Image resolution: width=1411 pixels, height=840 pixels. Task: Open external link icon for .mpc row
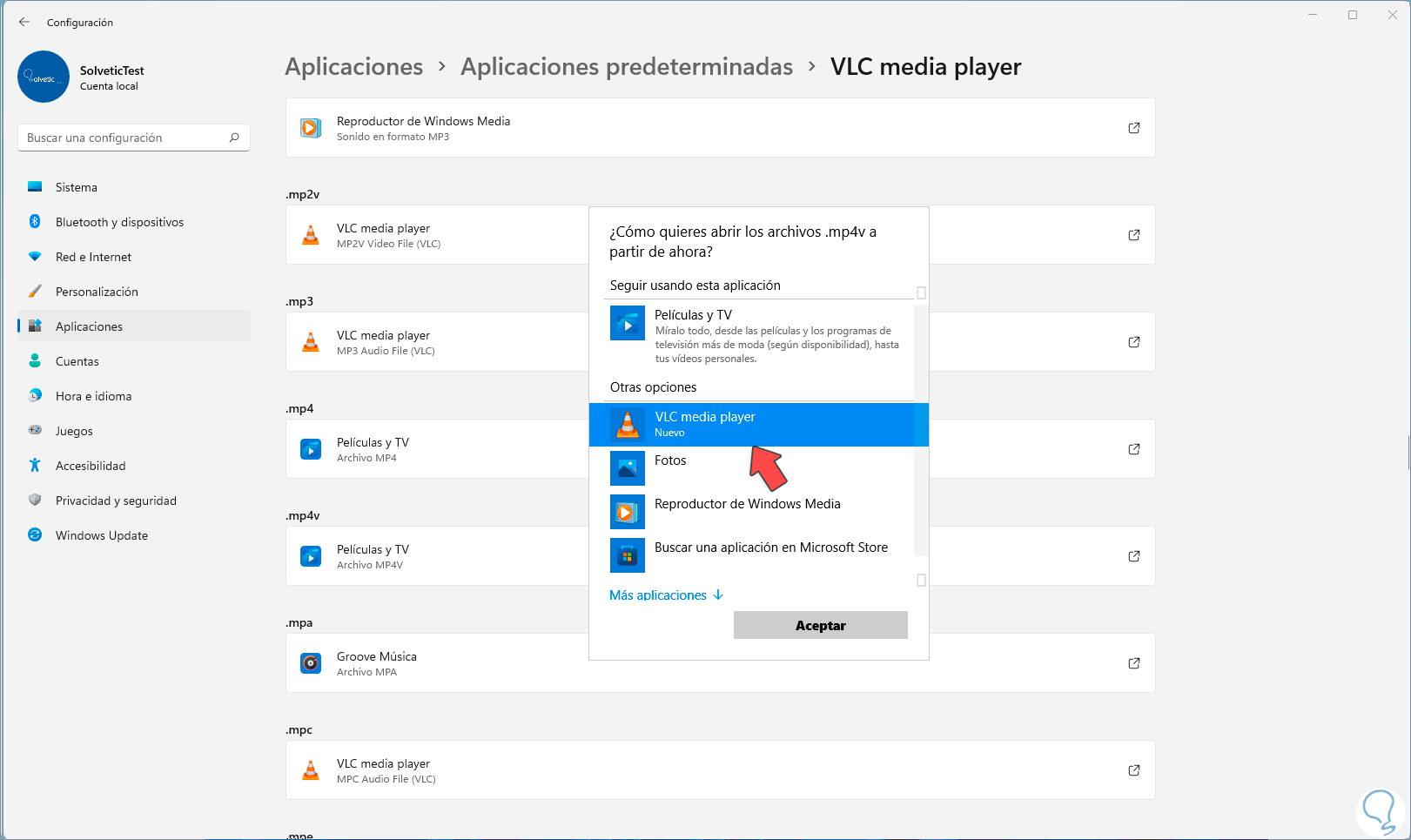pyautogui.click(x=1133, y=770)
